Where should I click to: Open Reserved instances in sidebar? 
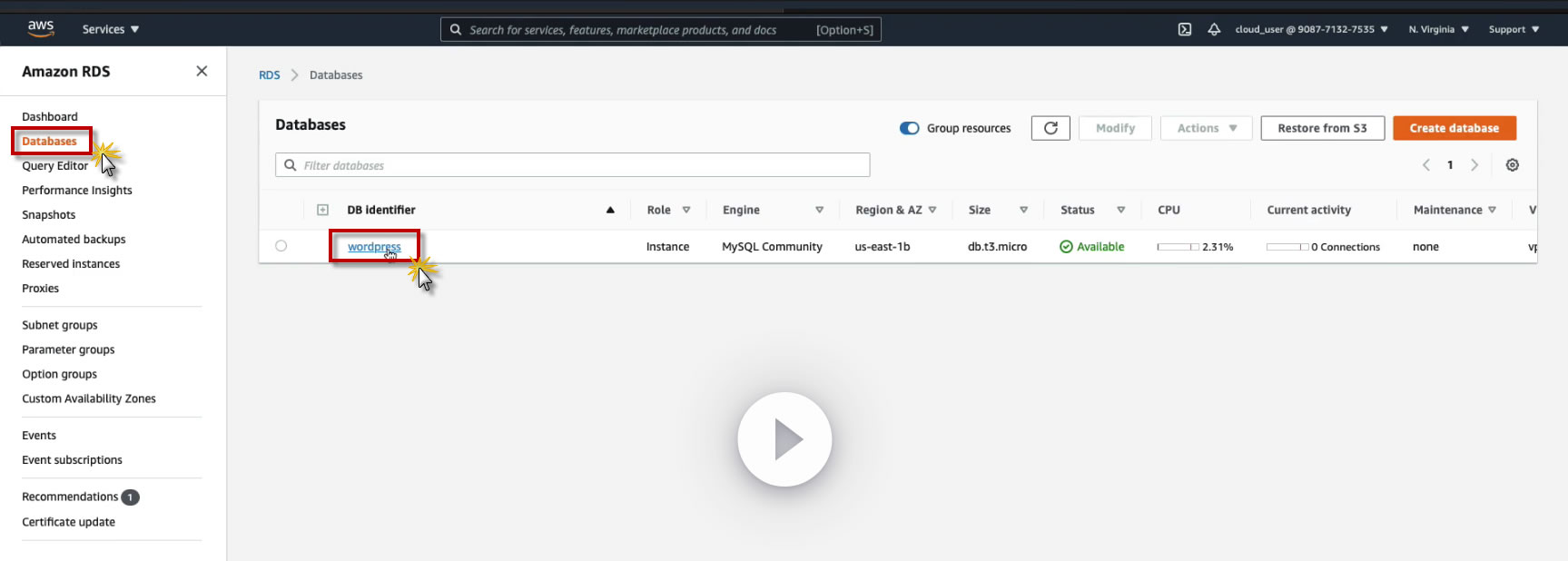[71, 263]
